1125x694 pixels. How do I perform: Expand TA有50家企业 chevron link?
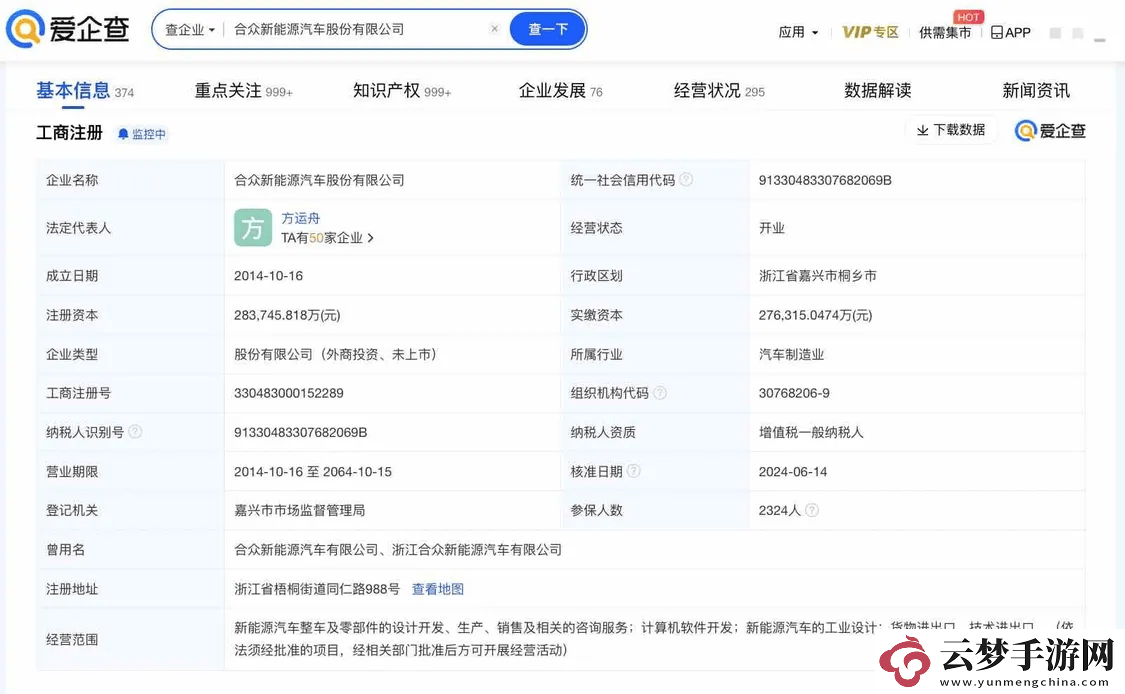(327, 238)
